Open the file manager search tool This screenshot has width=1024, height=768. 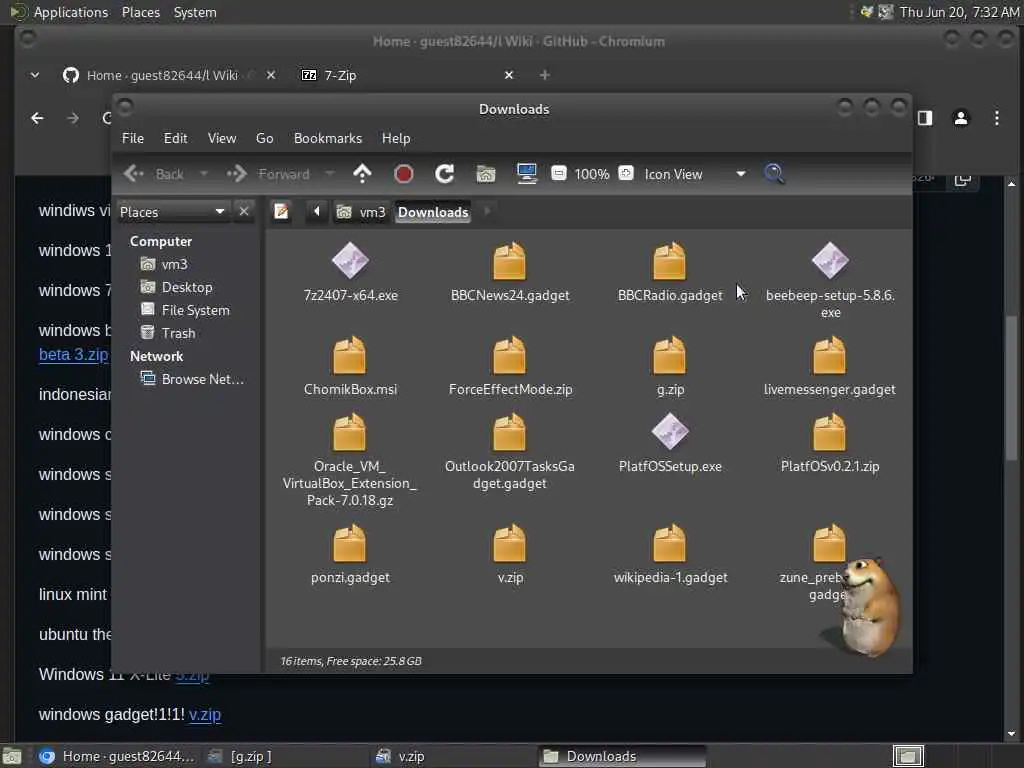(x=774, y=174)
